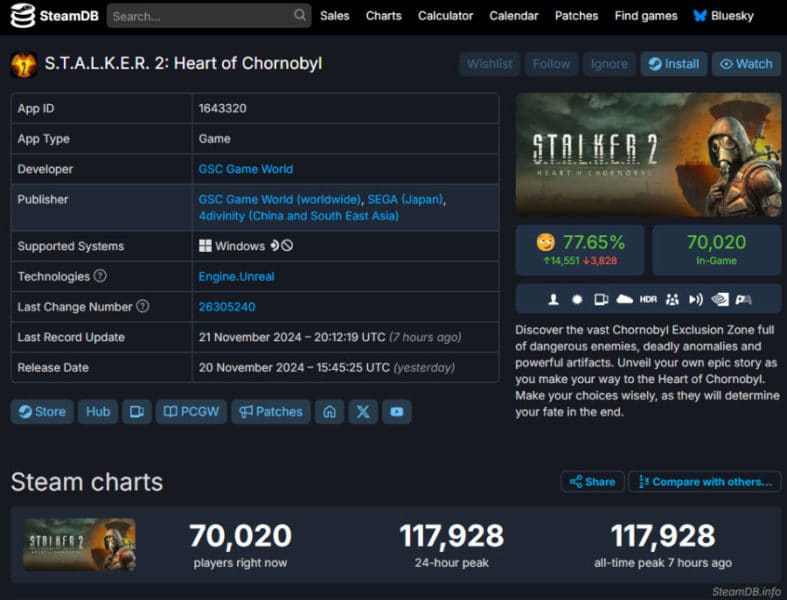The image size is (787, 600).
Task: Click the Remote Play streaming icon
Action: 696,300
